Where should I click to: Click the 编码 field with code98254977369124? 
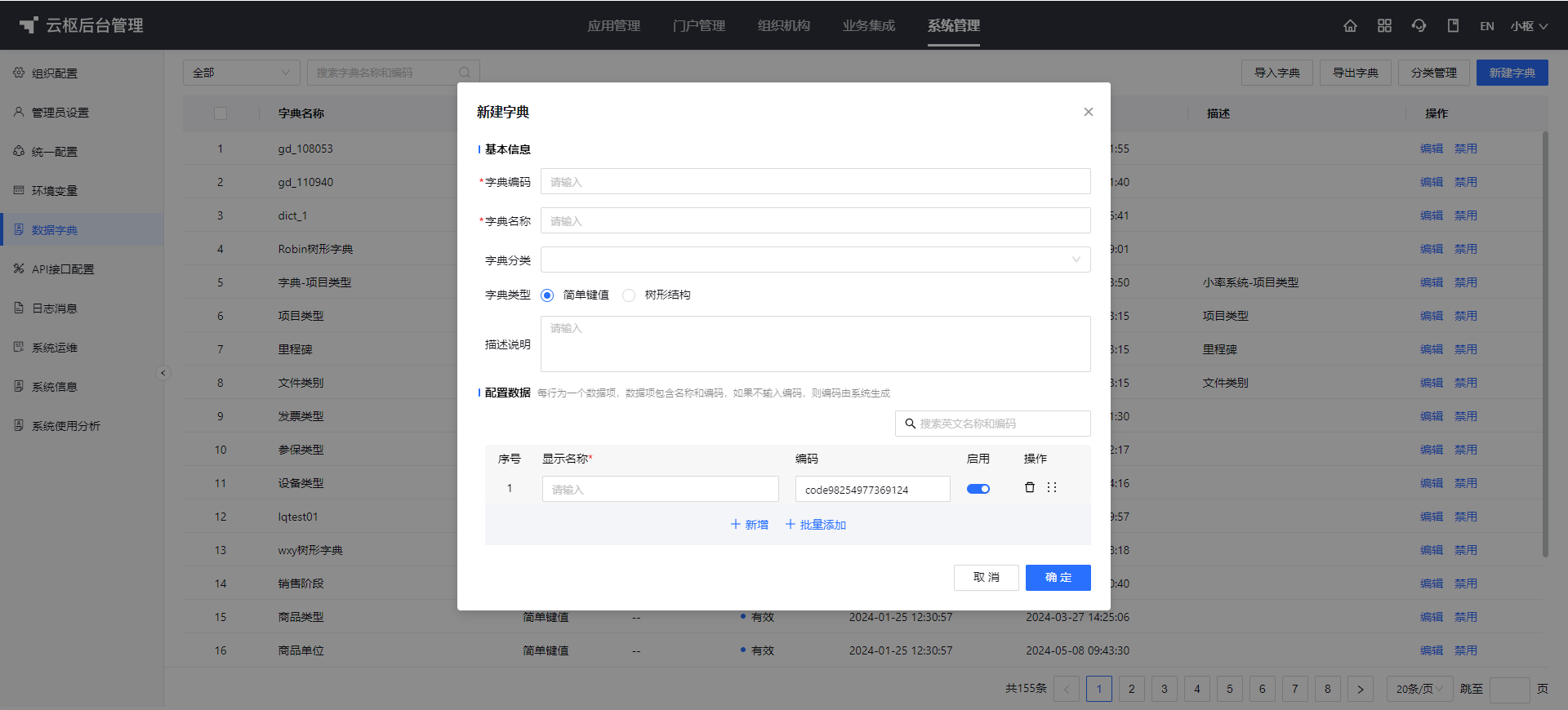coord(872,489)
